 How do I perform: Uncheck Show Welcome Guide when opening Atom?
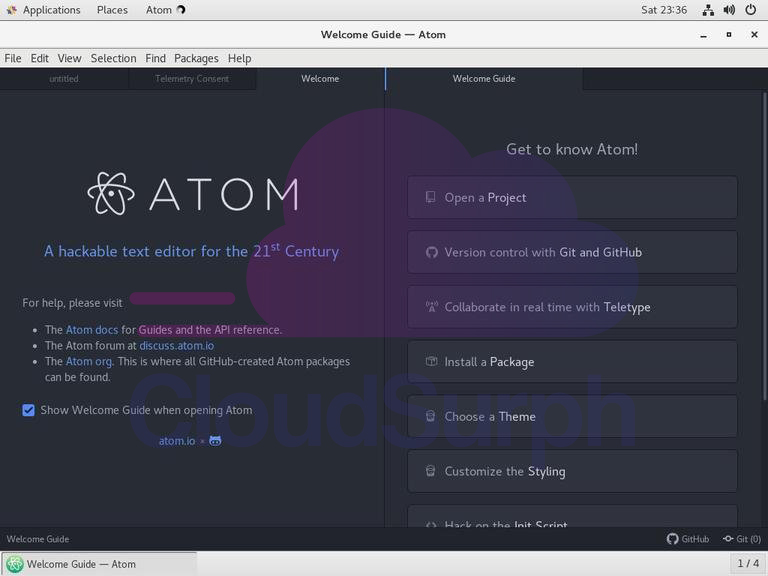(28, 410)
